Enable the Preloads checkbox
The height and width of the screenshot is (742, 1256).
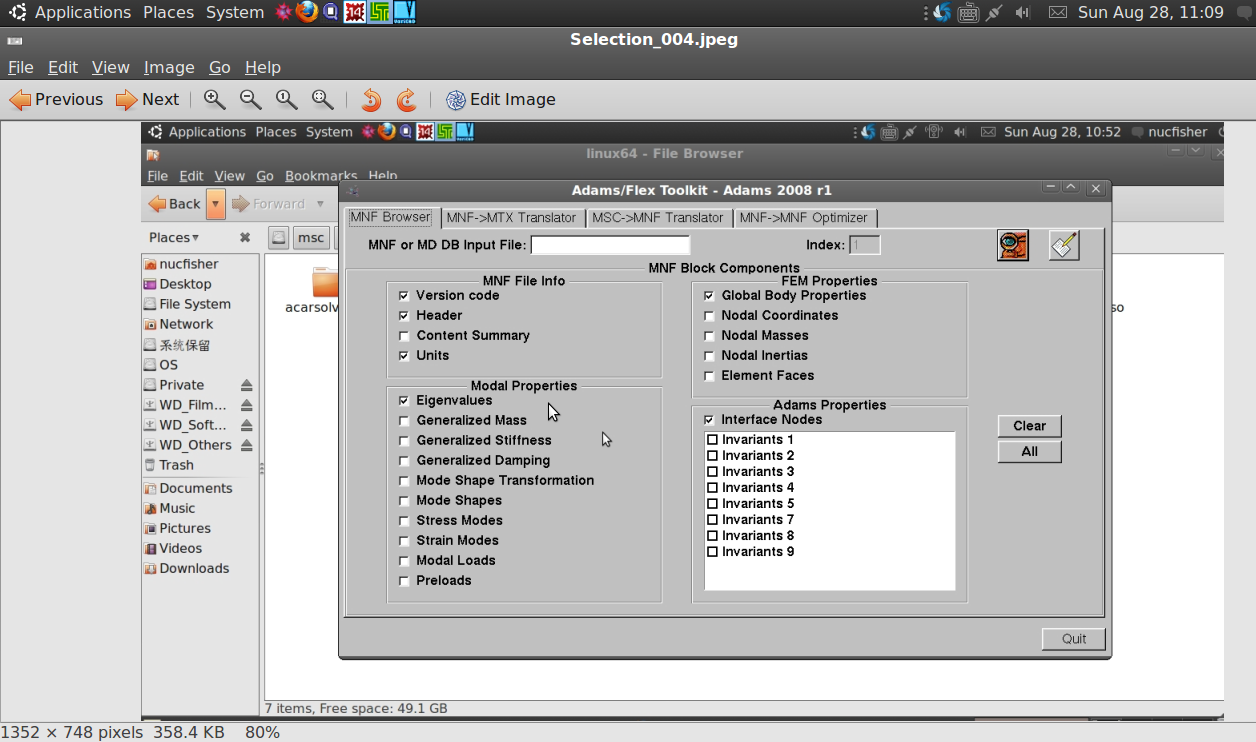[x=404, y=581]
